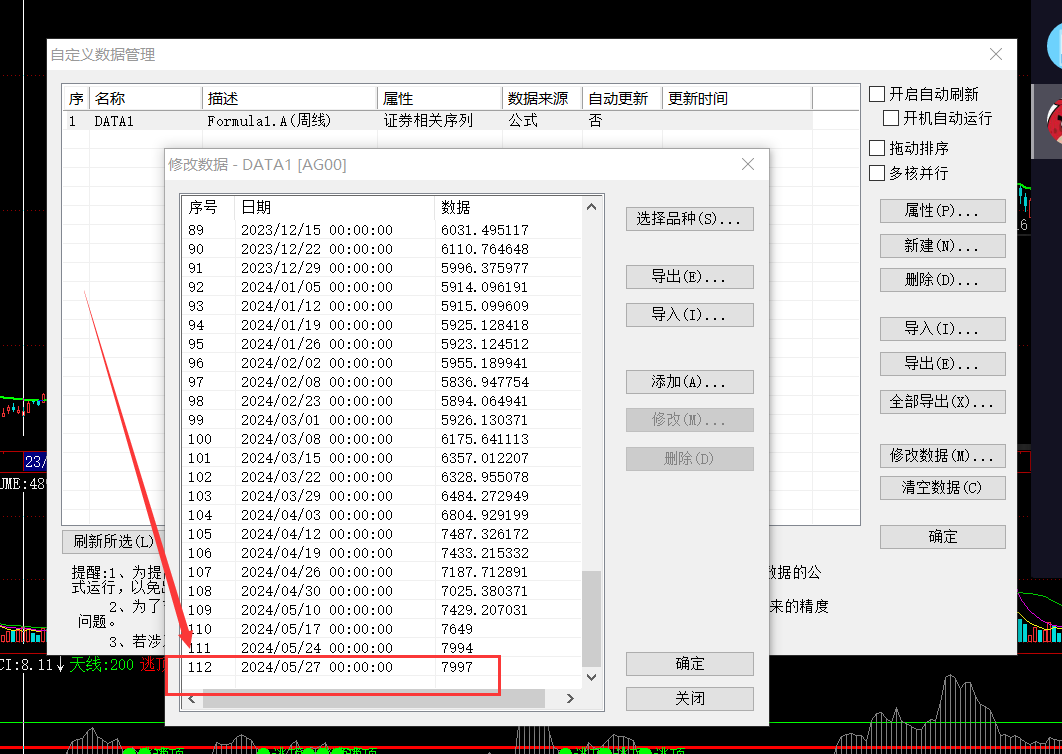This screenshot has height=754, width=1062.
Task: Enable the 开启自动刷新 checkbox
Action: click(877, 94)
